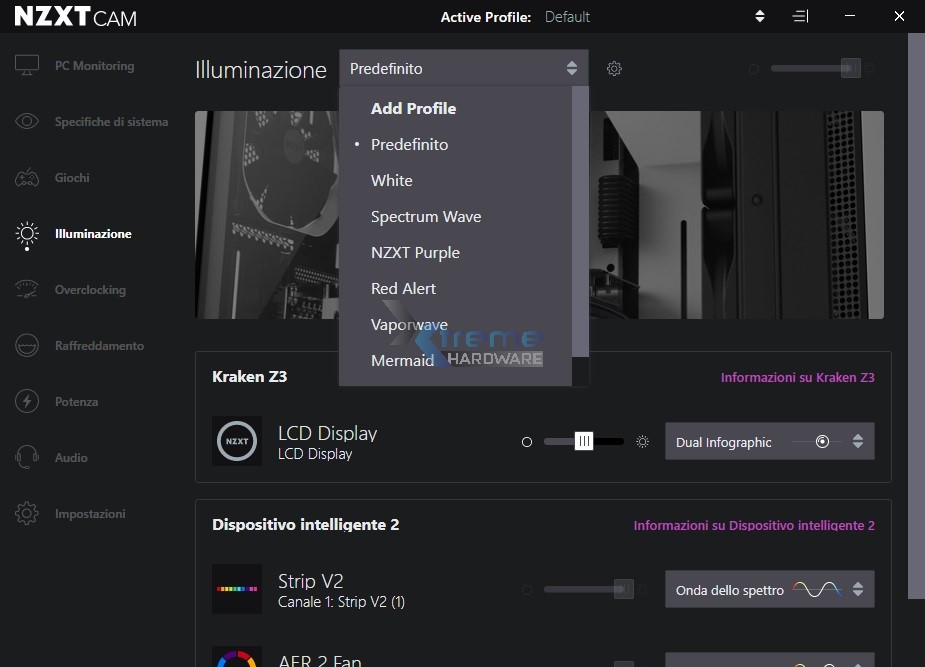
Task: Open Informazioni su Kraken Z3 link
Action: tap(797, 378)
